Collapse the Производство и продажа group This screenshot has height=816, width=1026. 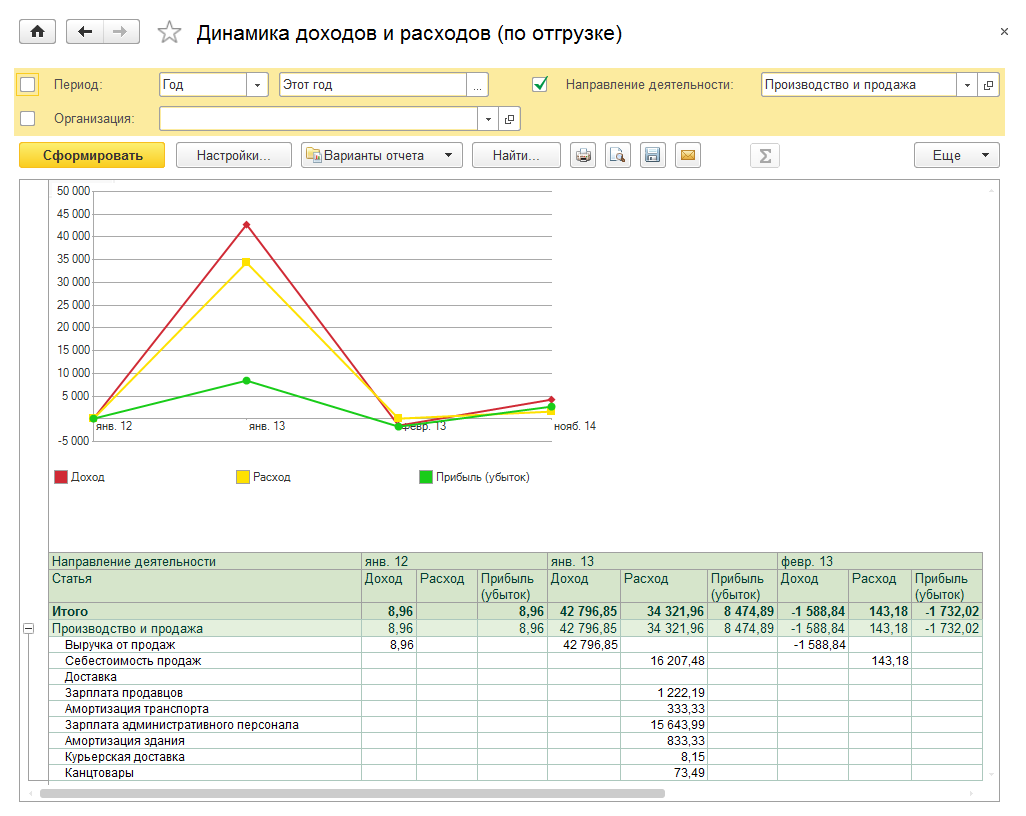click(28, 629)
